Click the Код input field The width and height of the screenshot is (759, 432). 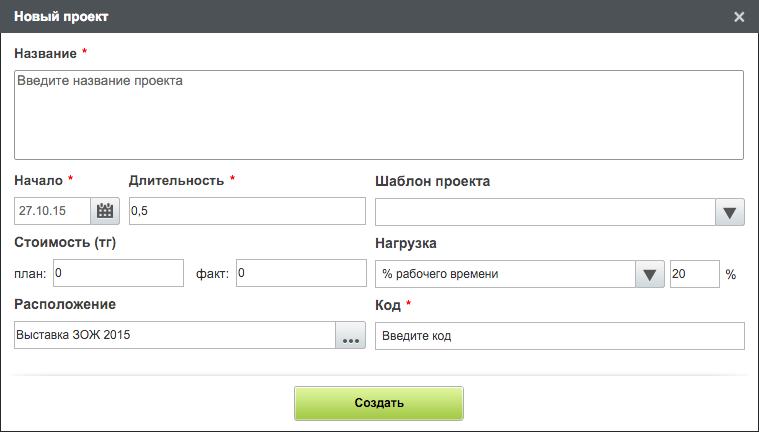(x=560, y=336)
